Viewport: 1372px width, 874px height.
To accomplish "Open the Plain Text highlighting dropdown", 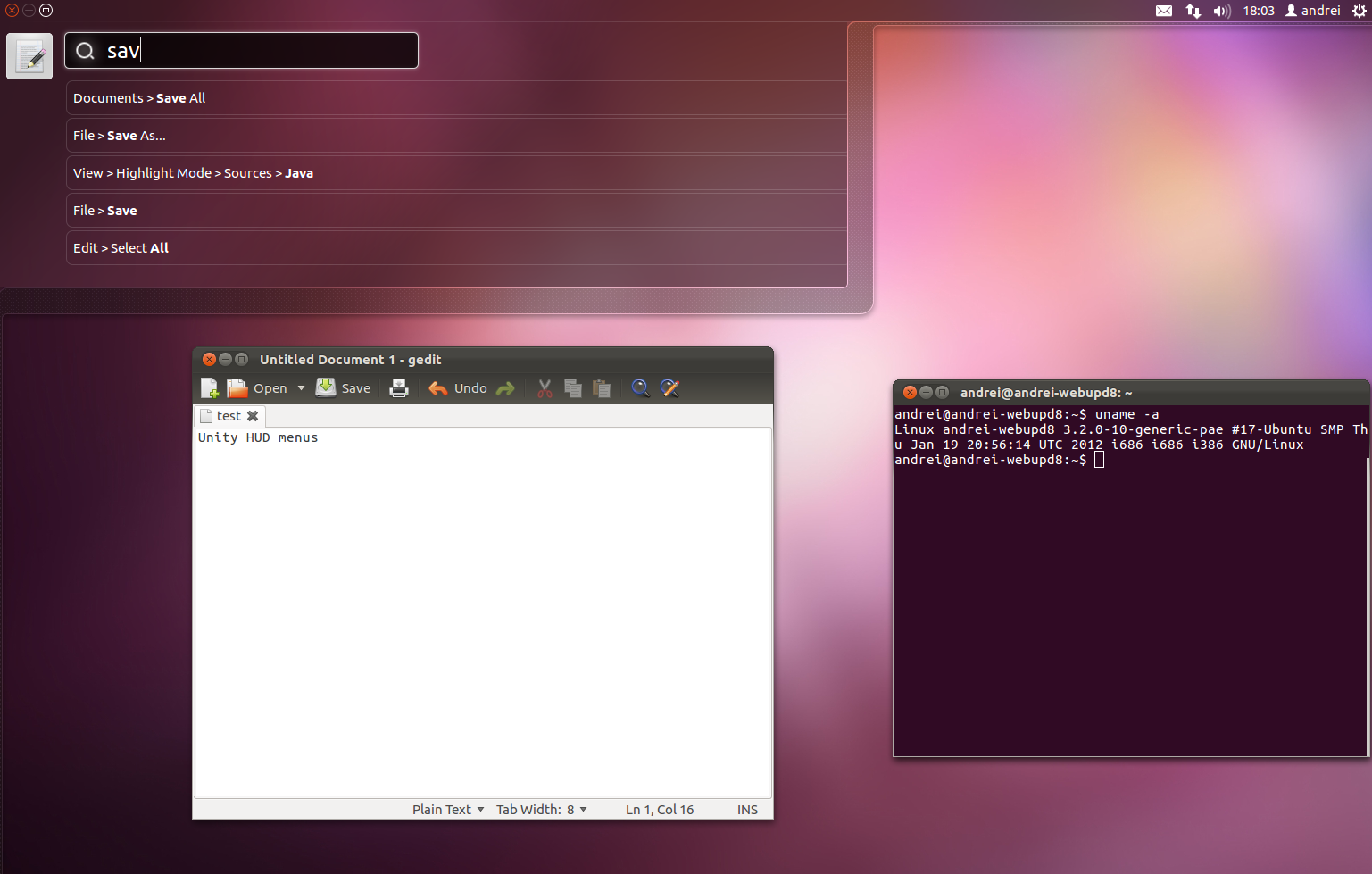I will [x=446, y=809].
